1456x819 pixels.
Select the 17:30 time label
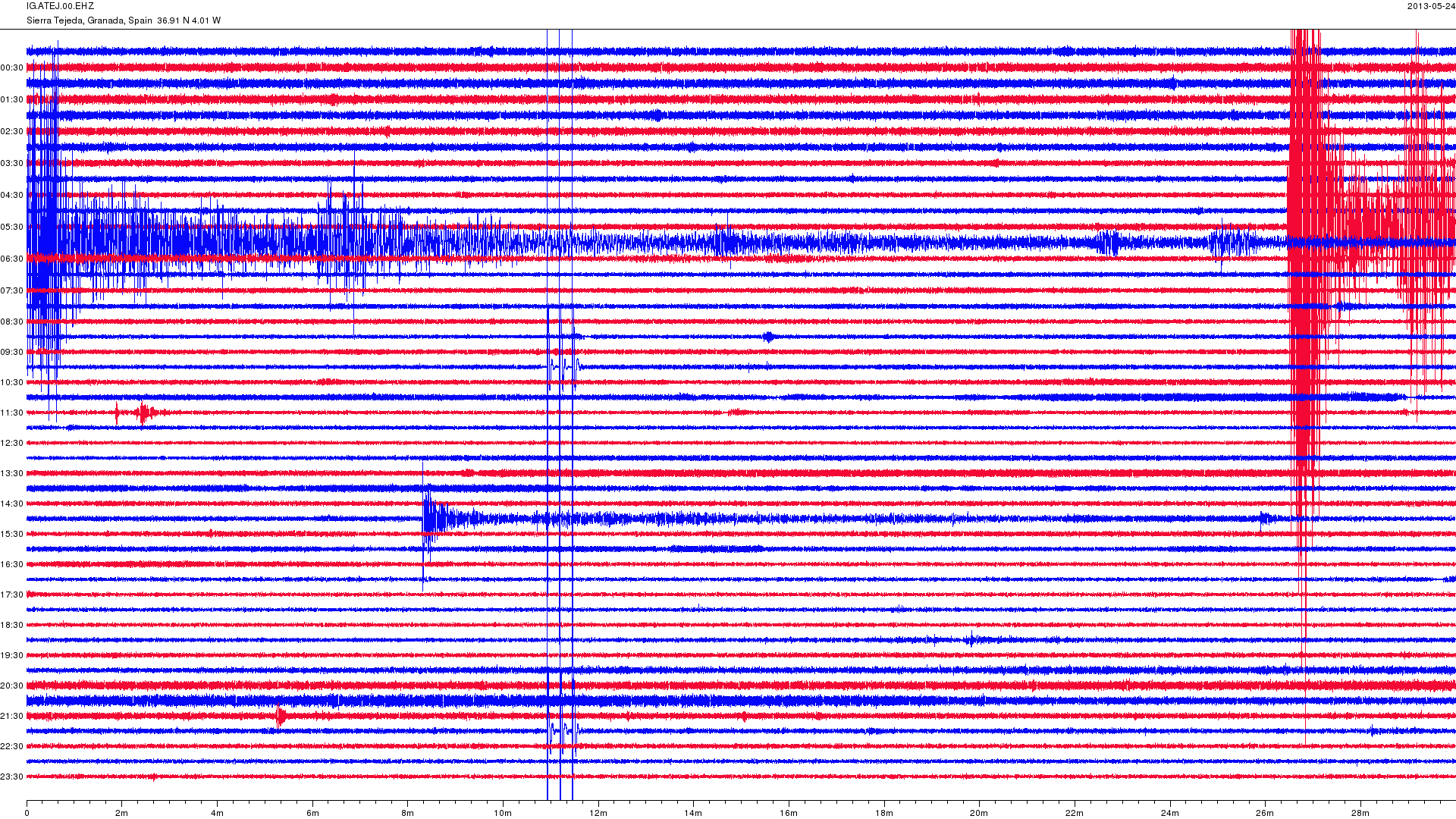tap(12, 595)
